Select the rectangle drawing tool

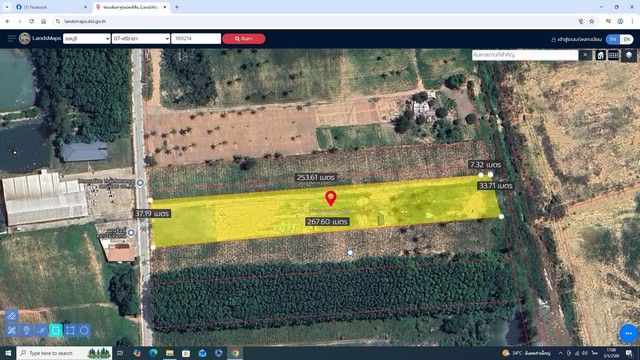(70, 330)
